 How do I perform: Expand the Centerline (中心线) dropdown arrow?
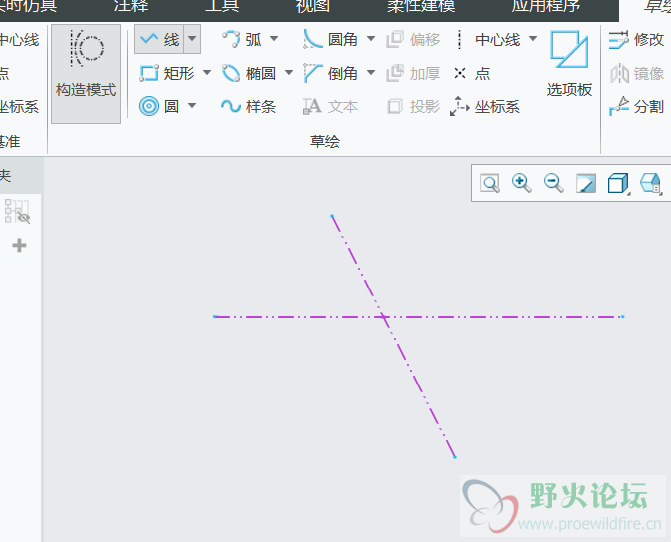click(x=533, y=39)
